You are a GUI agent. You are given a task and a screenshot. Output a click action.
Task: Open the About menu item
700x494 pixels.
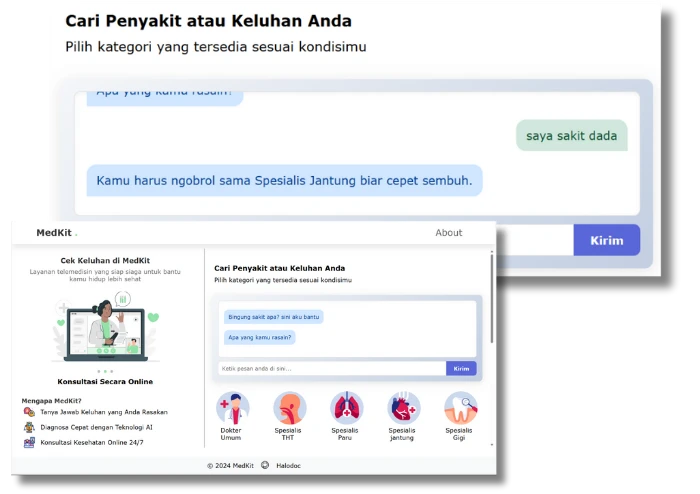pyautogui.click(x=448, y=233)
